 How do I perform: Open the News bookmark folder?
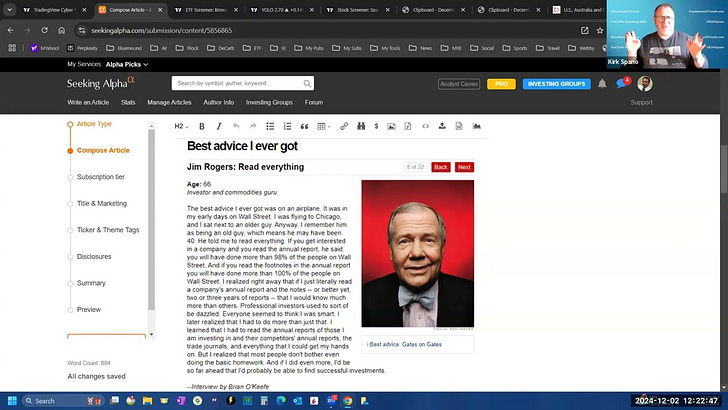[421, 48]
